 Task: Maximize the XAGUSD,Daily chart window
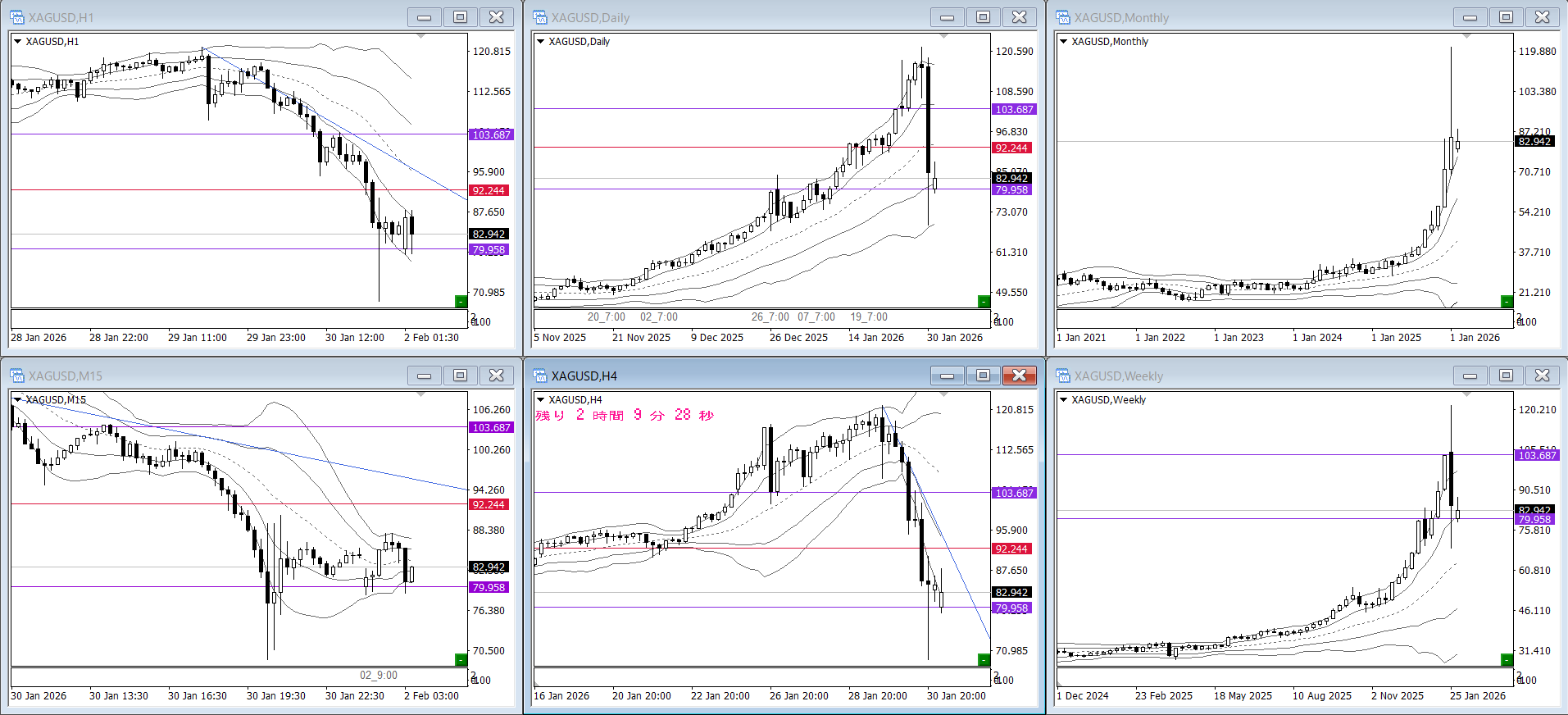tap(983, 17)
